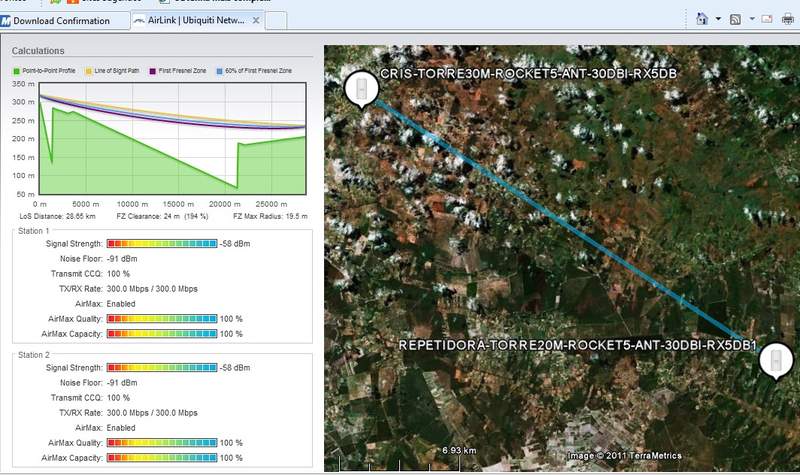Open a new blank browser tab
This screenshot has height=475, width=800.
[276, 21]
